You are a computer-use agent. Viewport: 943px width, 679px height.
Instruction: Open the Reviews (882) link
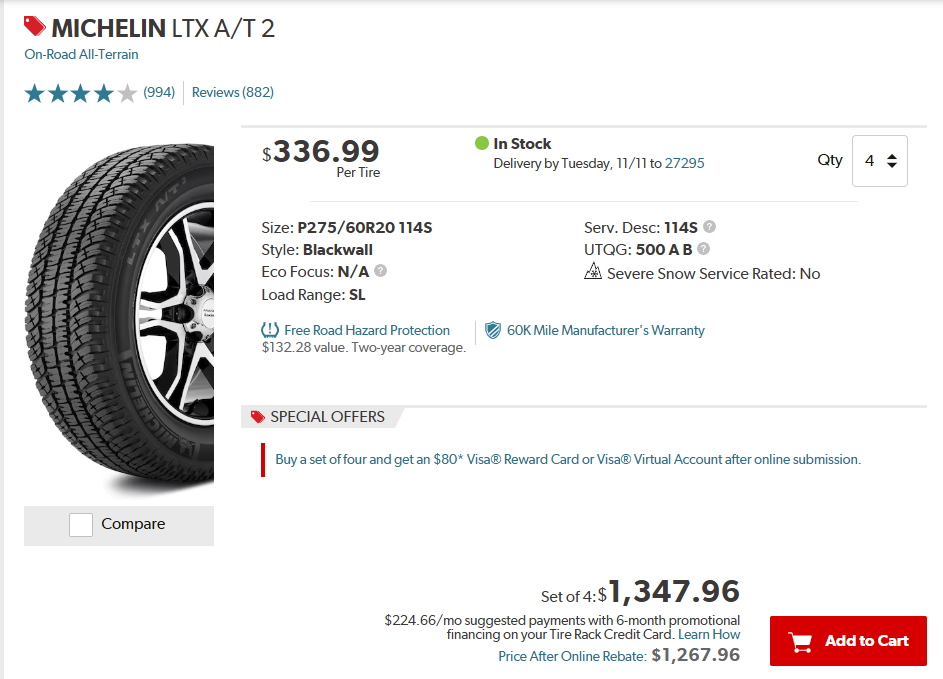click(232, 93)
